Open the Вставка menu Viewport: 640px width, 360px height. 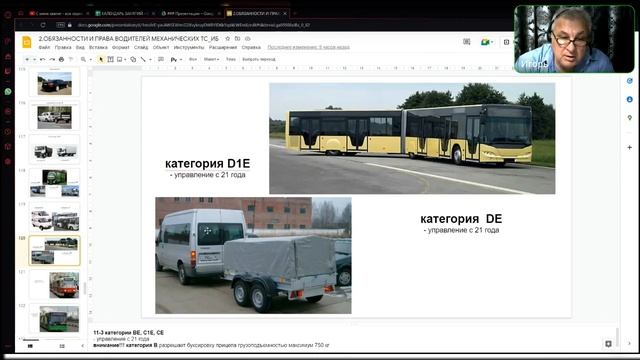98,47
